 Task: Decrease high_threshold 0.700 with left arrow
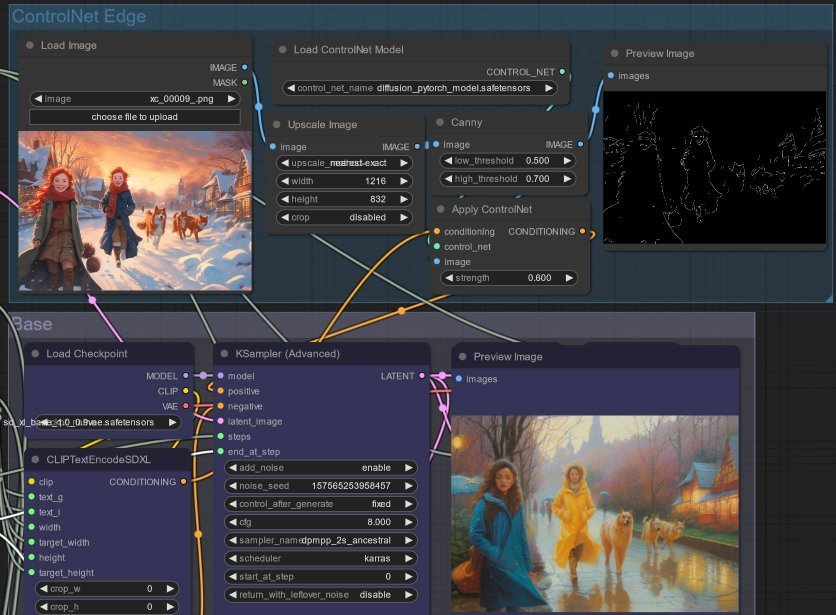(x=448, y=179)
